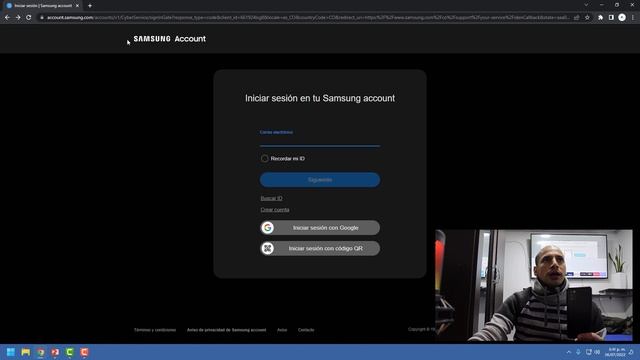Open the red-white taskbar app icon
This screenshot has width=640, height=360.
coord(55,352)
